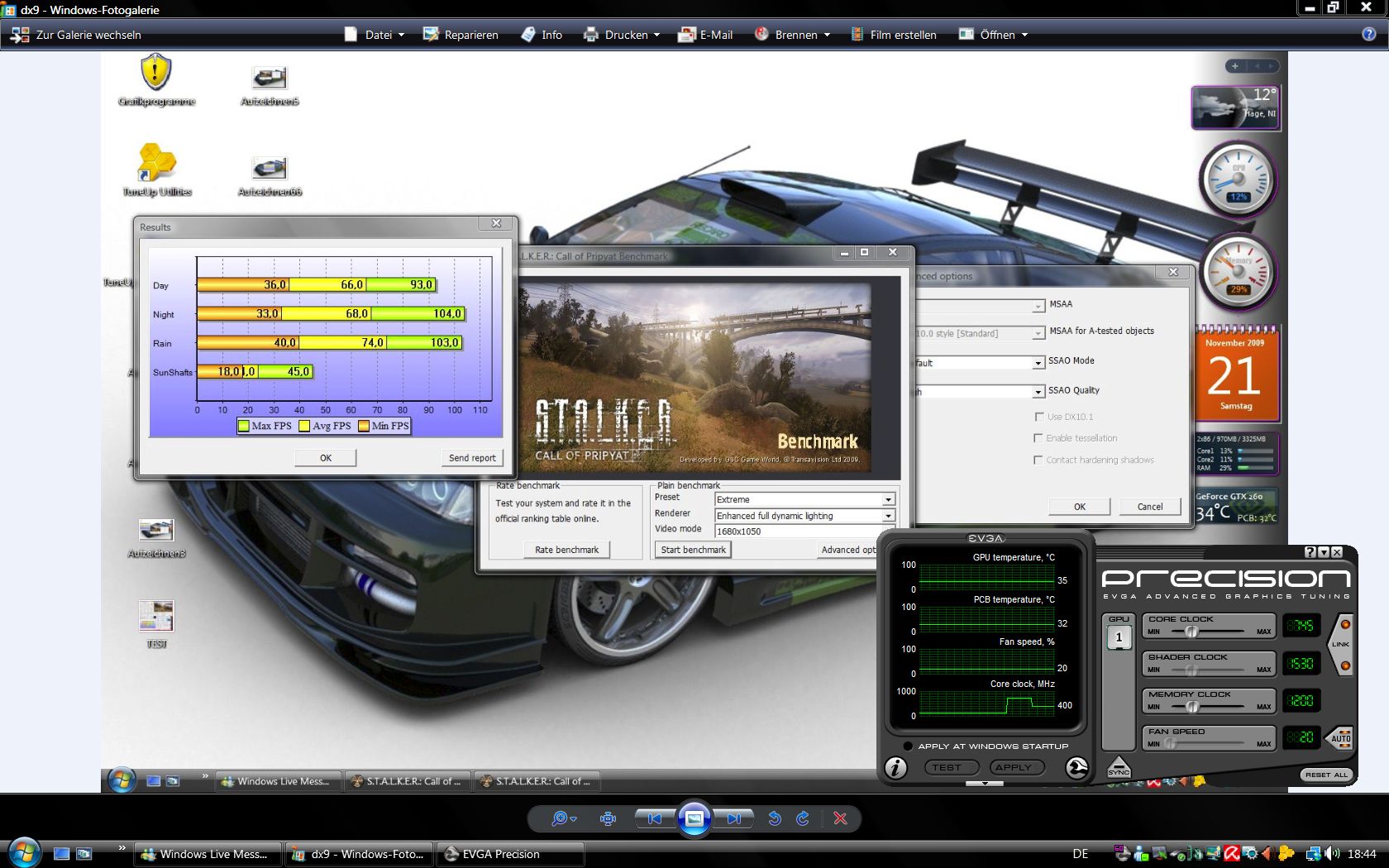Open the Reparieren panel
The height and width of the screenshot is (868, 1389).
click(461, 35)
